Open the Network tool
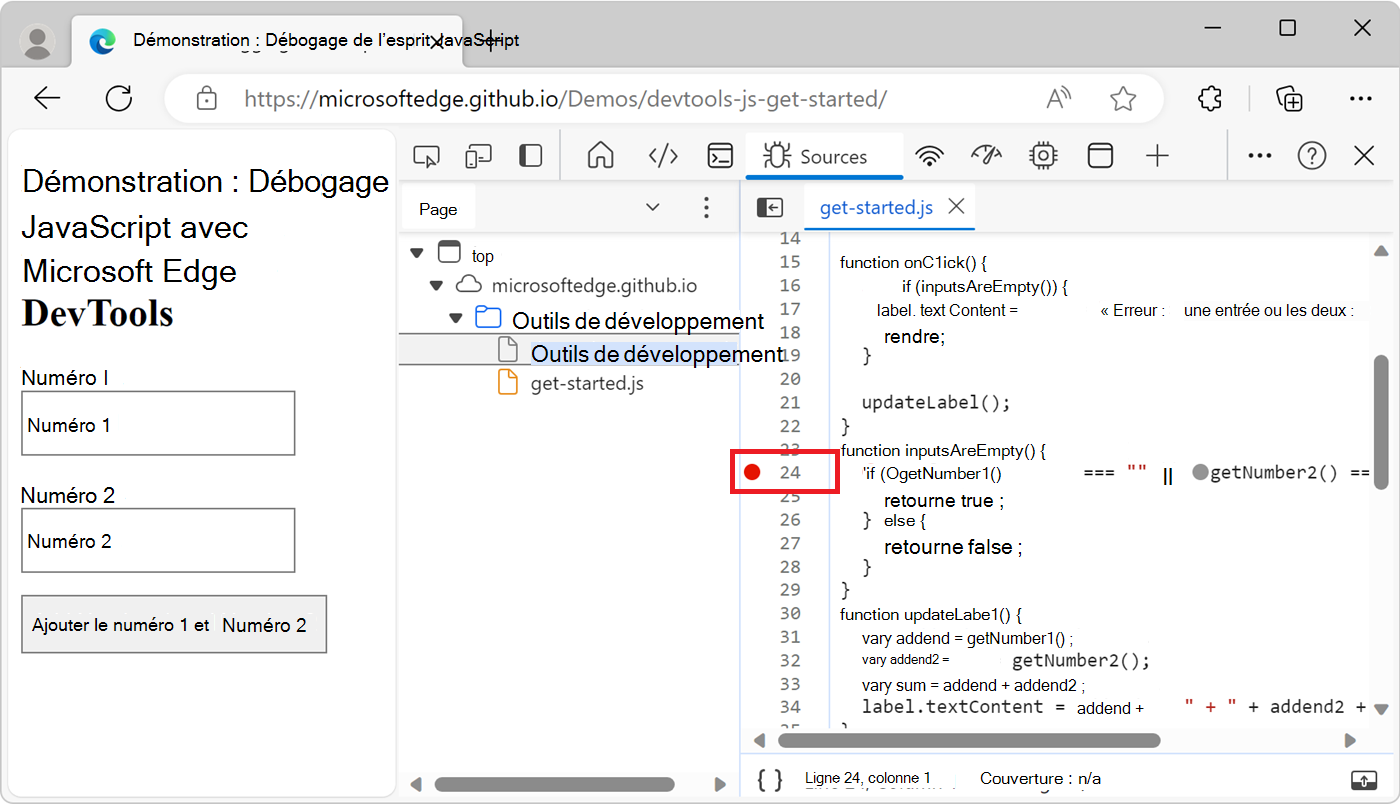1400x804 pixels. click(x=929, y=156)
